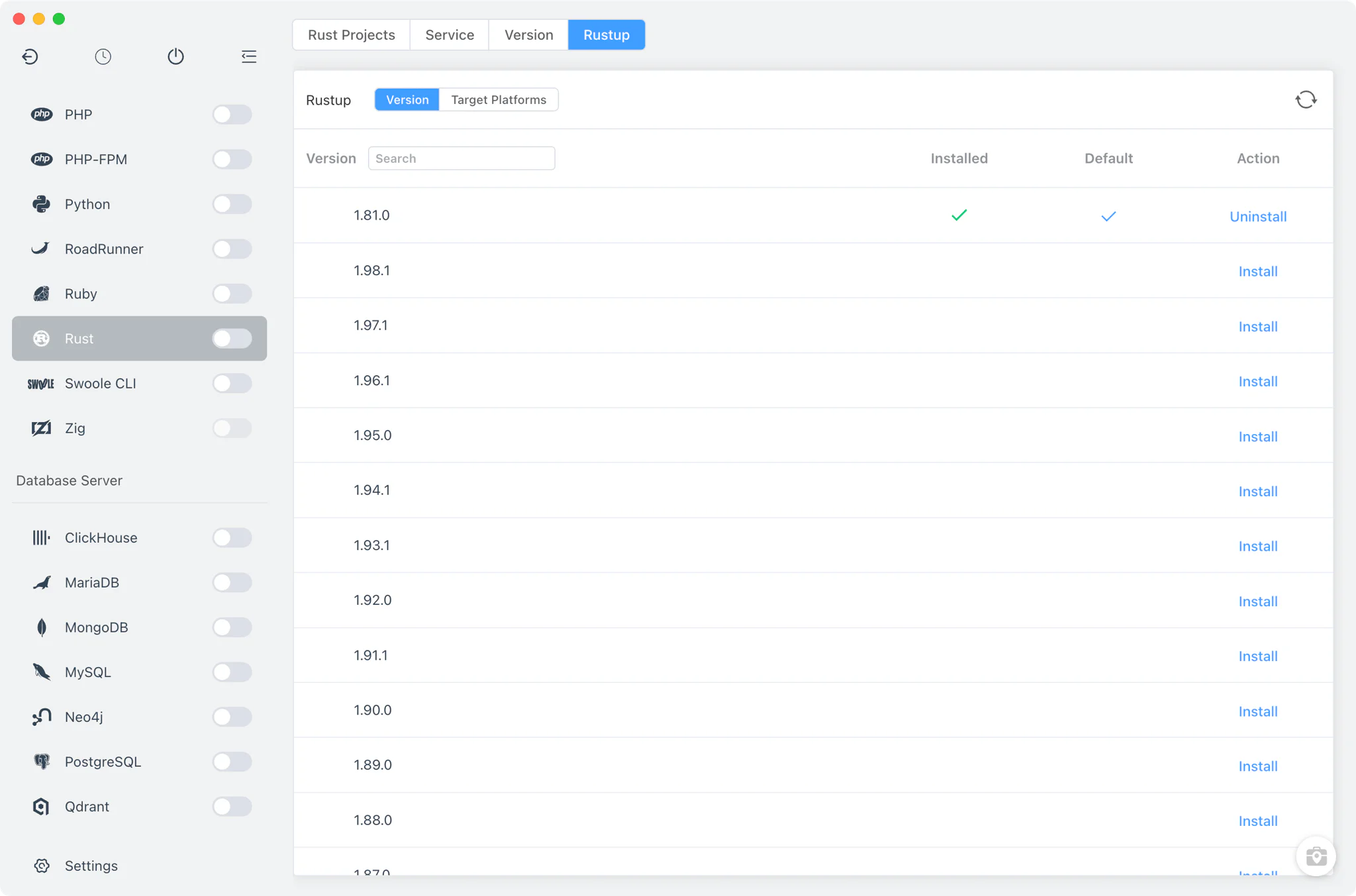Click the Zig logo icon
This screenshot has width=1356, height=896.
tap(41, 428)
